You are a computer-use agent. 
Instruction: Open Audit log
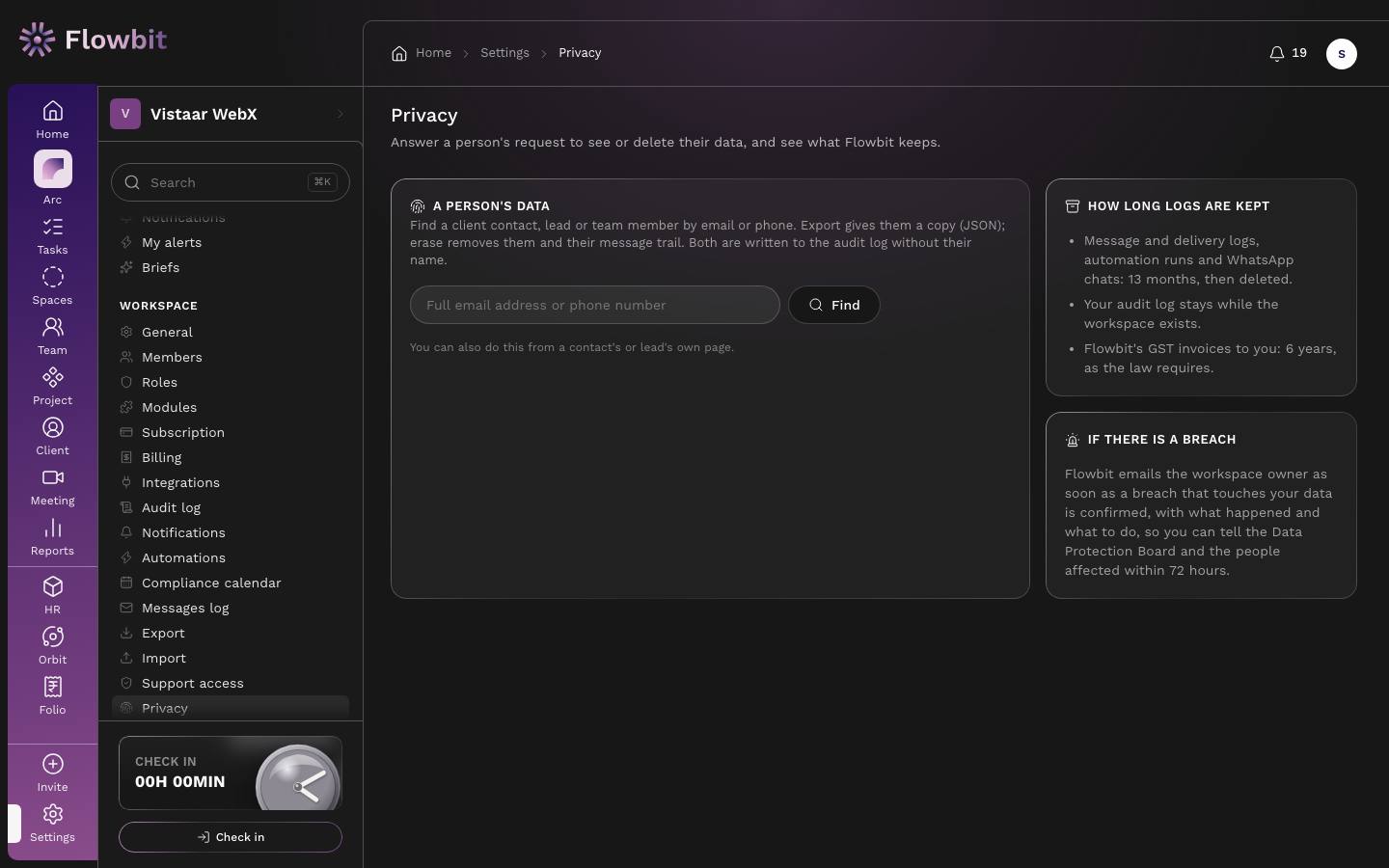(x=231, y=507)
